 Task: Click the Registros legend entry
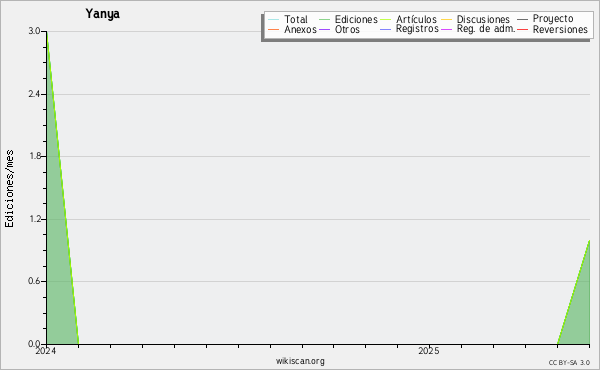pos(409,29)
